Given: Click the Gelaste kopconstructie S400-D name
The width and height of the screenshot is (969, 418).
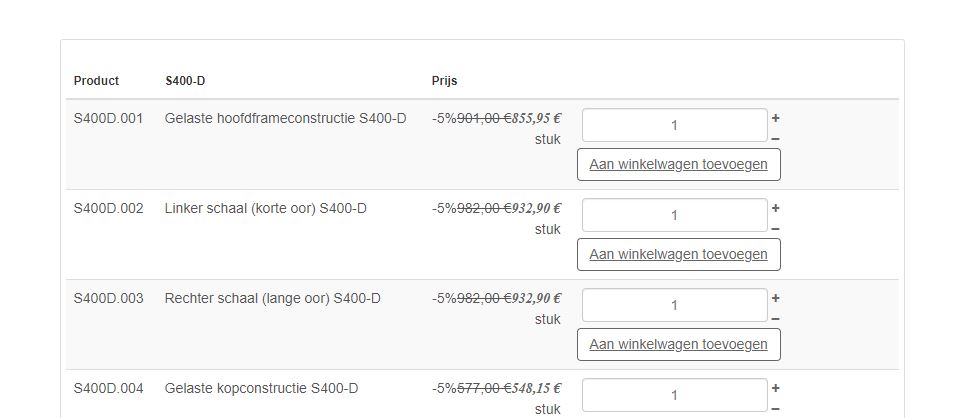Looking at the screenshot, I should click(261, 388).
